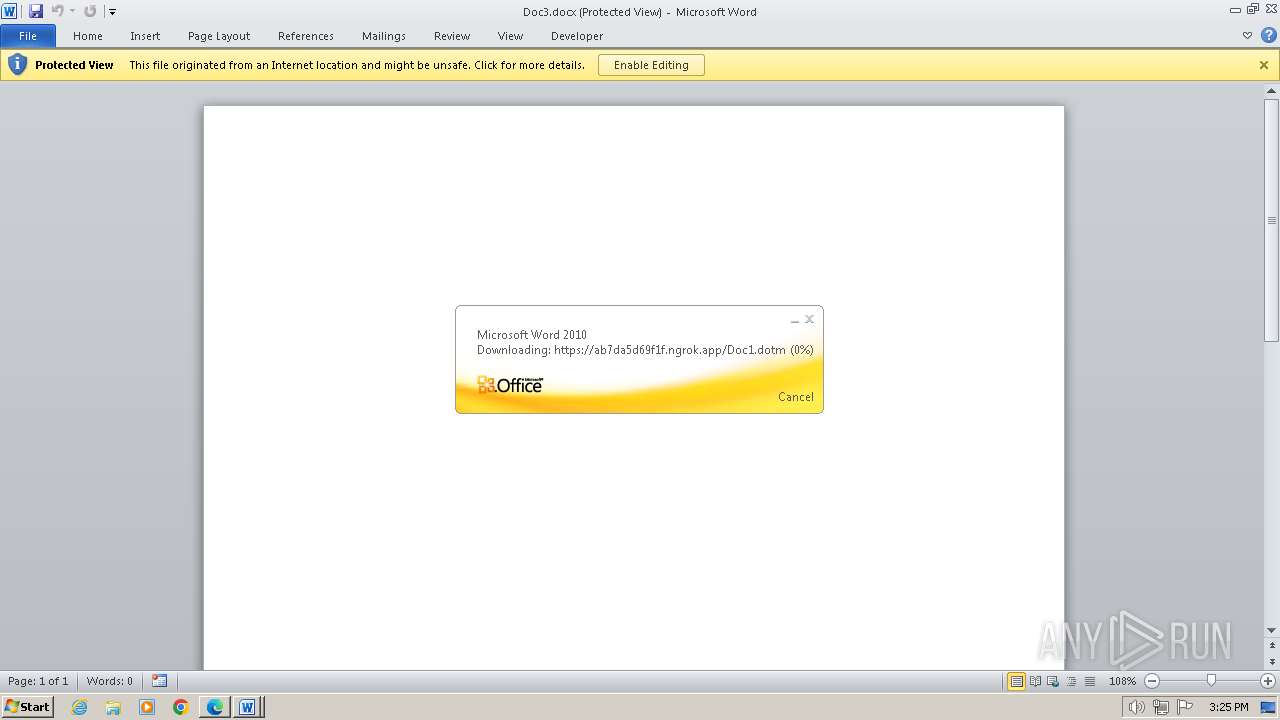Click the 3:25 PM clock

click(x=1228, y=707)
